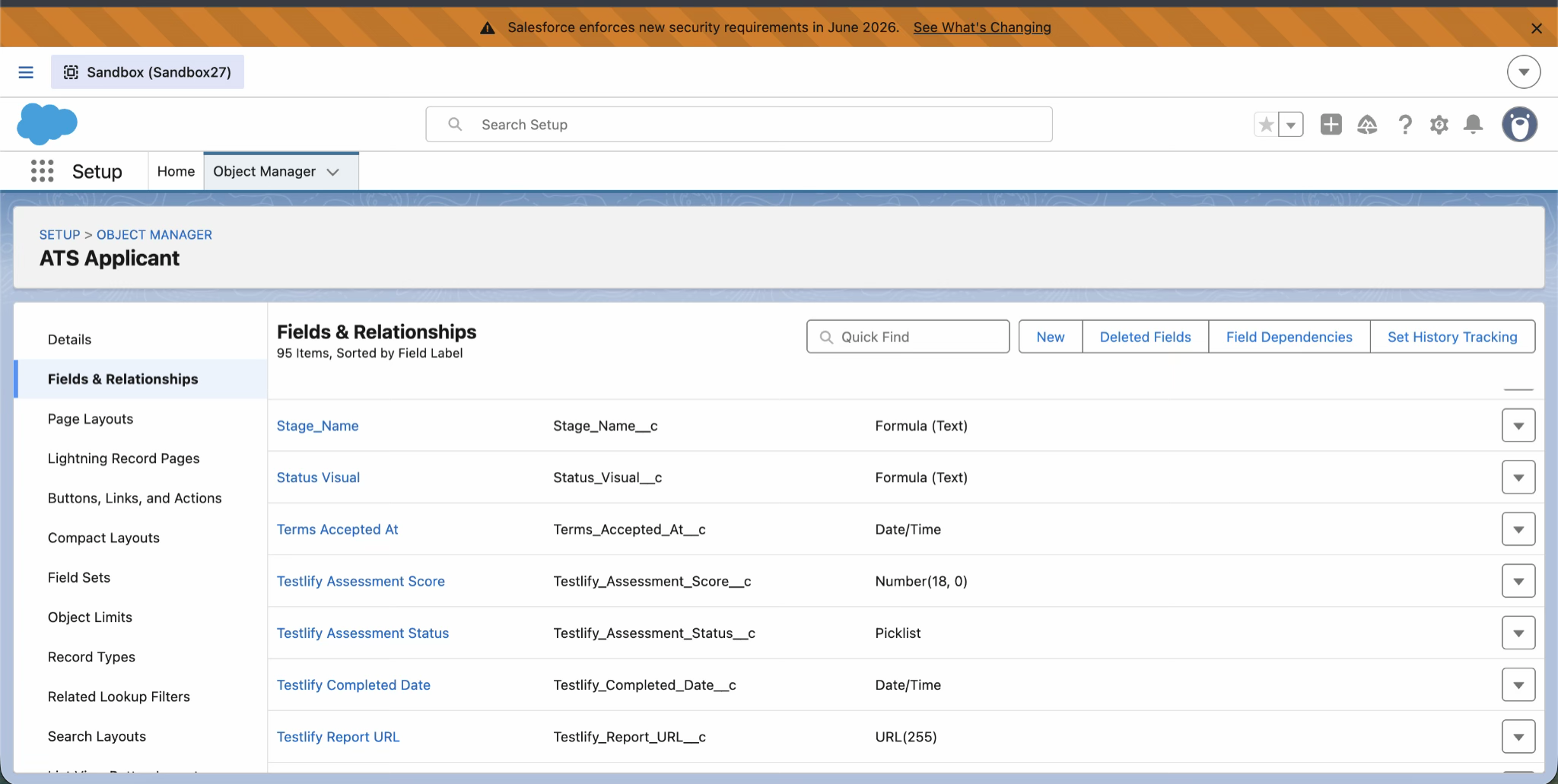
Task: Select the Object Manager tab
Action: coord(264,171)
